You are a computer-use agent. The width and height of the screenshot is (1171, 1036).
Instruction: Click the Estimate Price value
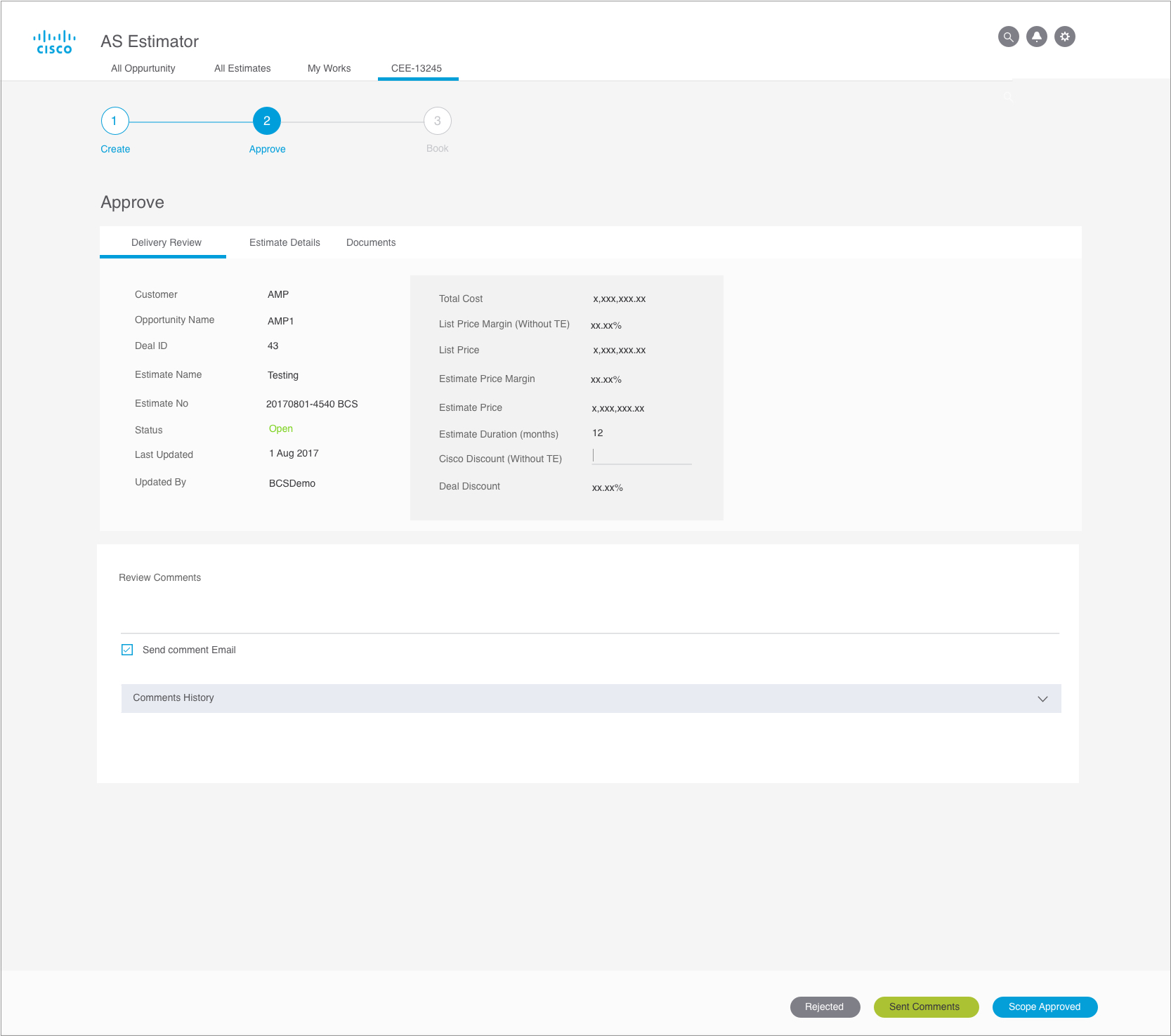coord(618,408)
